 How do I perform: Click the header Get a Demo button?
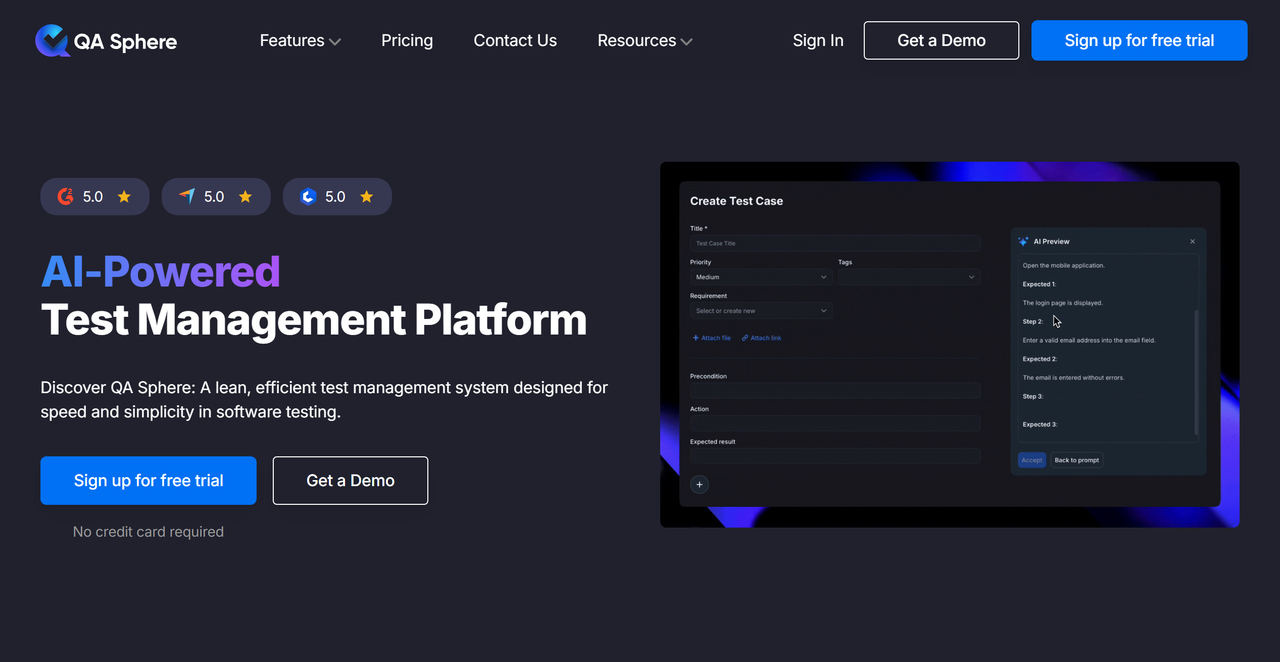[x=942, y=41]
